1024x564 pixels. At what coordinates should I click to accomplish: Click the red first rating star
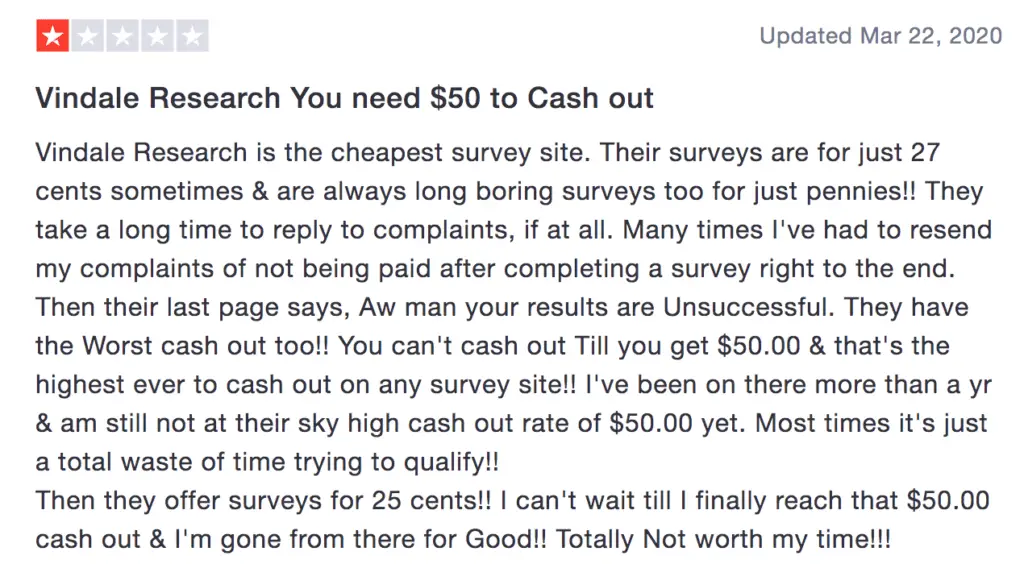click(x=53, y=36)
